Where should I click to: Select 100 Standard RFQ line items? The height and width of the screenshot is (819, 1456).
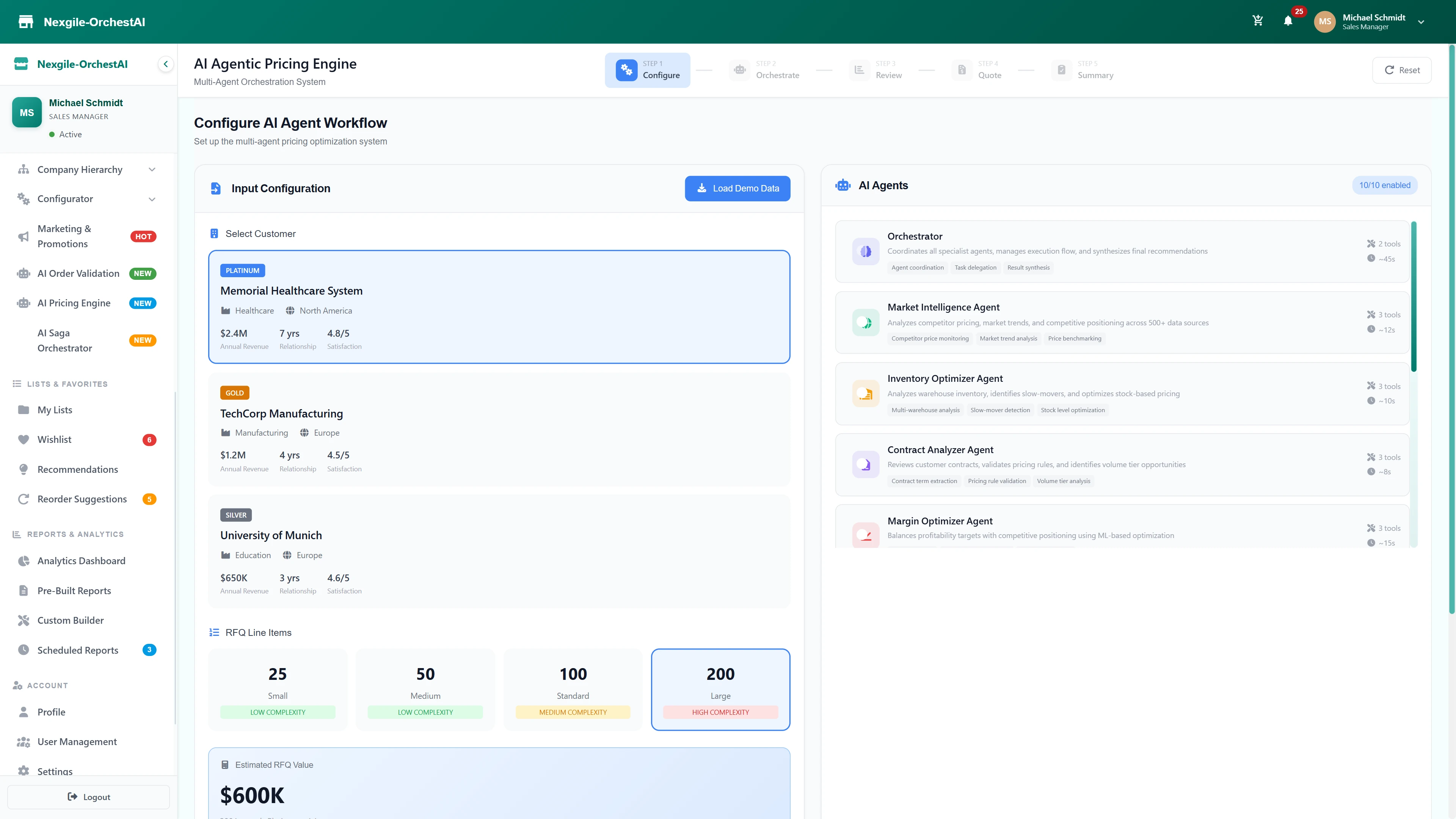pos(573,689)
